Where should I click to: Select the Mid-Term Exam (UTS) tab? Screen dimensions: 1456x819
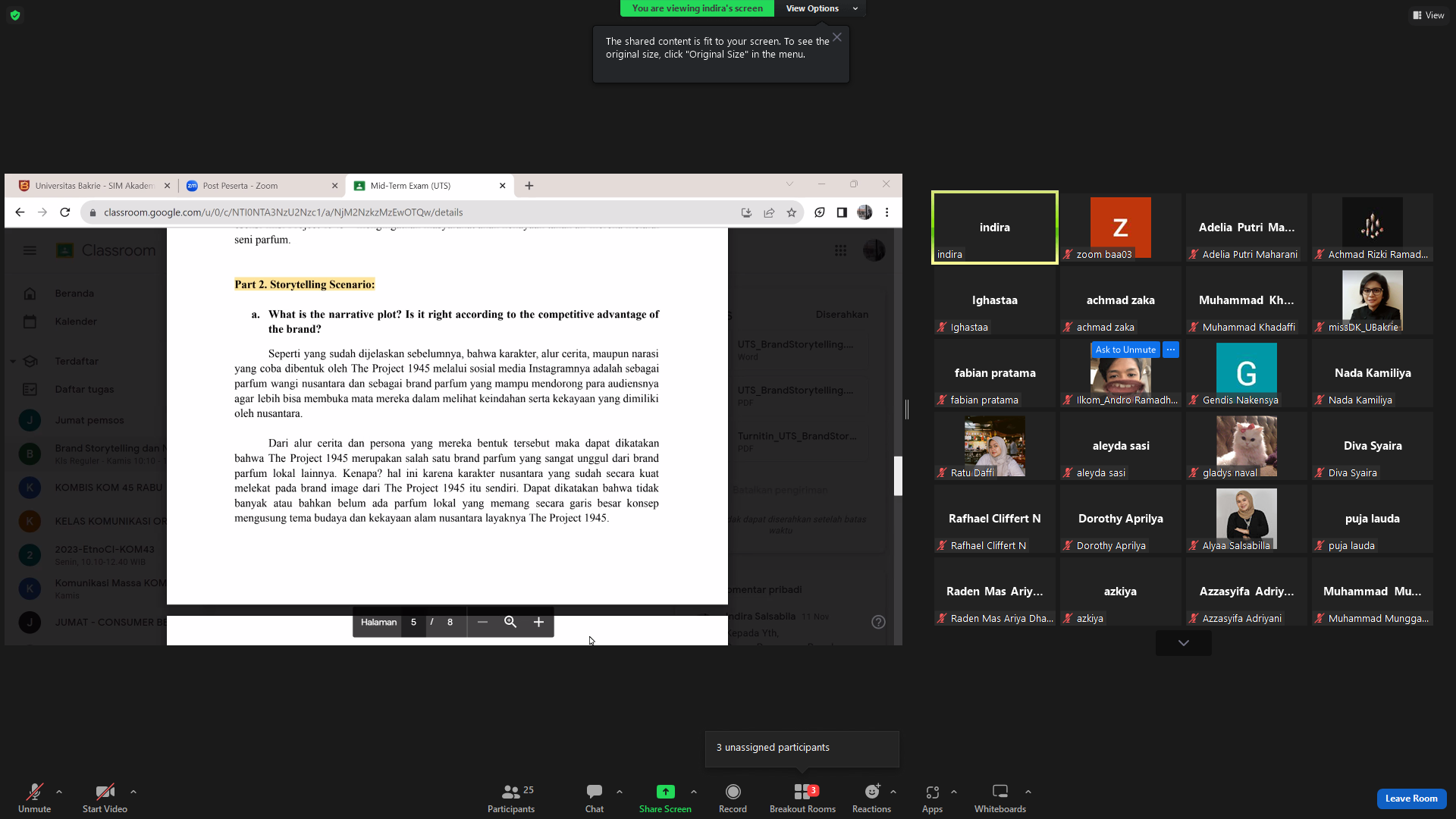429,186
